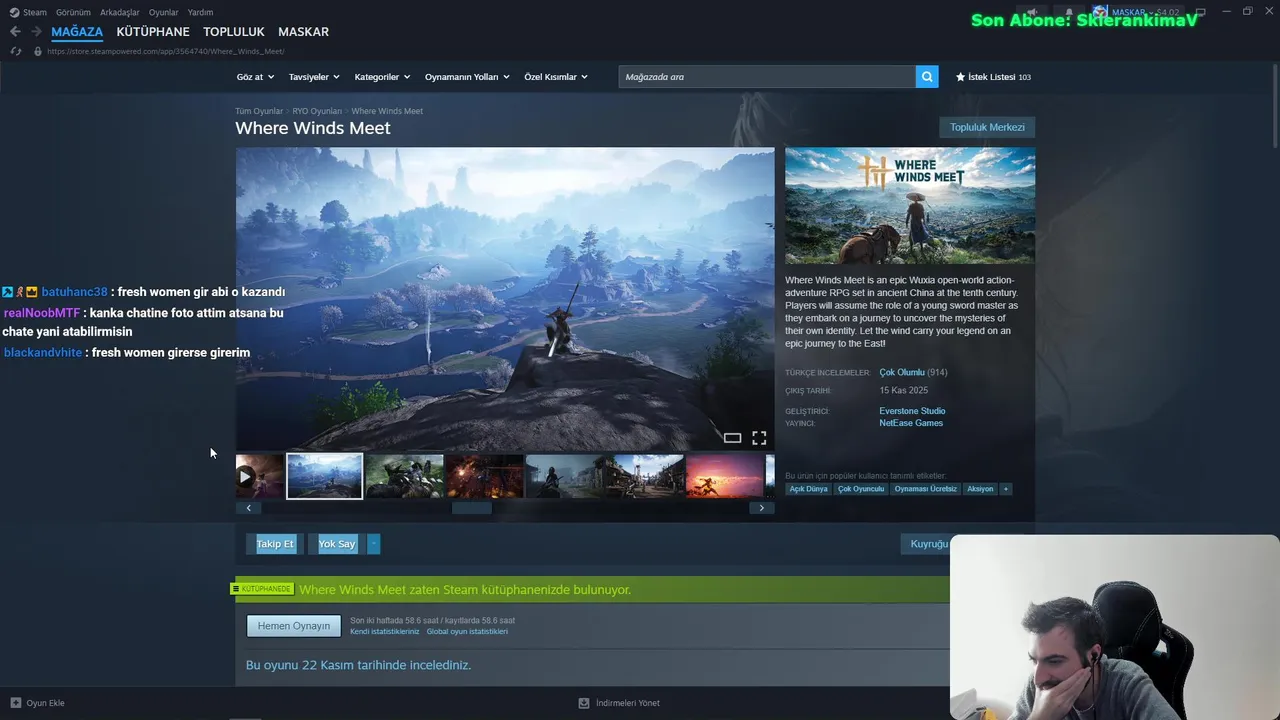Click the Steam forward navigation arrow
1280x720 pixels.
pos(36,32)
